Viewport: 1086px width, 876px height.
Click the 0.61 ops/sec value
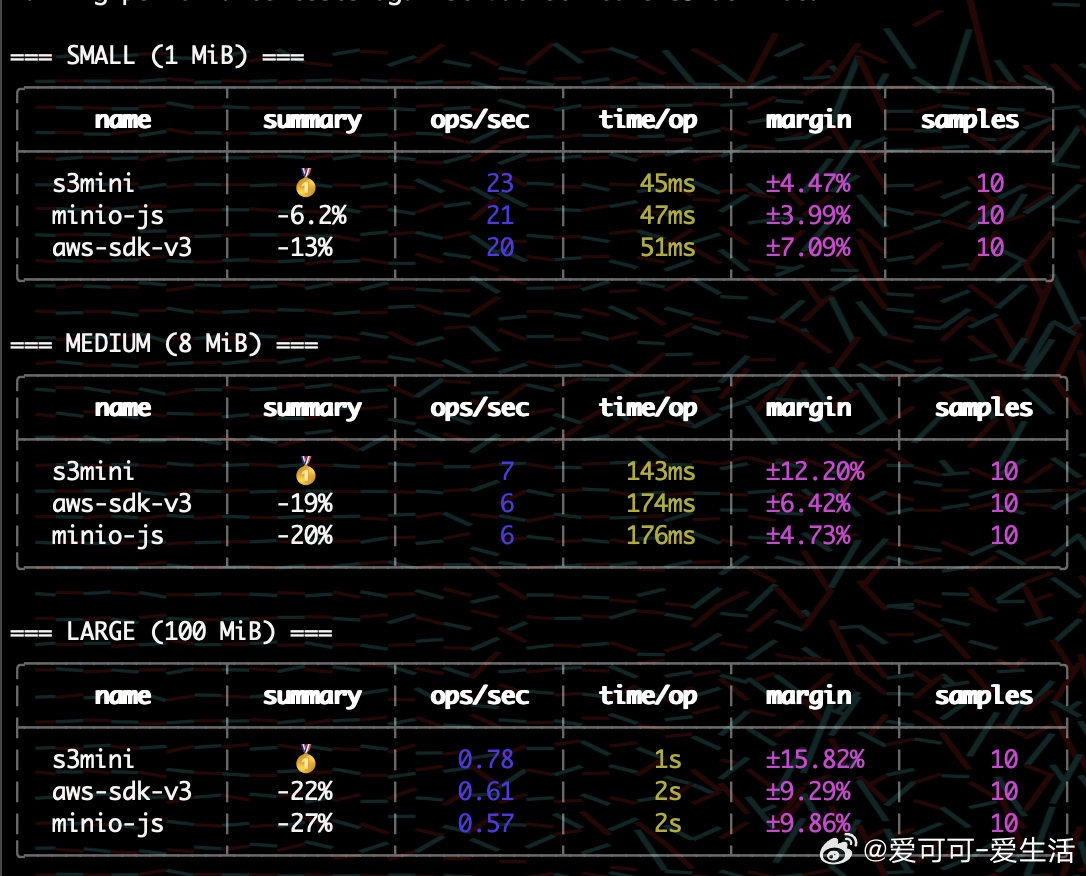pos(486,792)
